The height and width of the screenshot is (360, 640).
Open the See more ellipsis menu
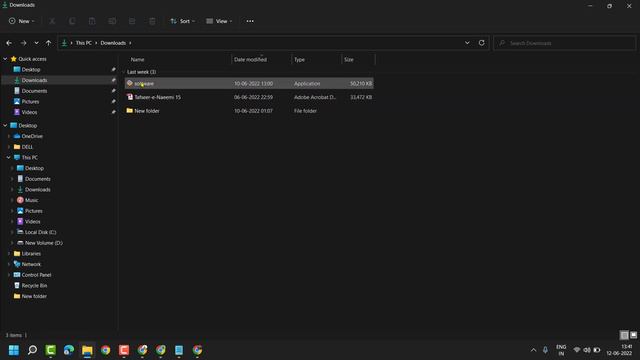tap(250, 21)
